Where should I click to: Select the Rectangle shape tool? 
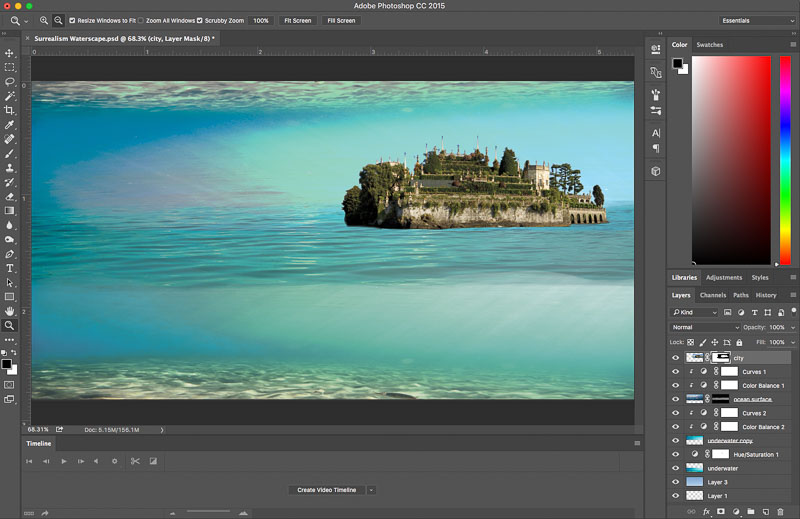(x=9, y=296)
